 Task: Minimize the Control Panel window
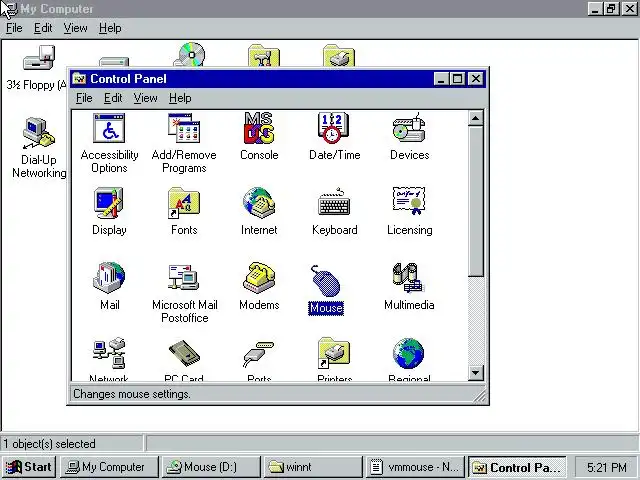click(x=441, y=79)
